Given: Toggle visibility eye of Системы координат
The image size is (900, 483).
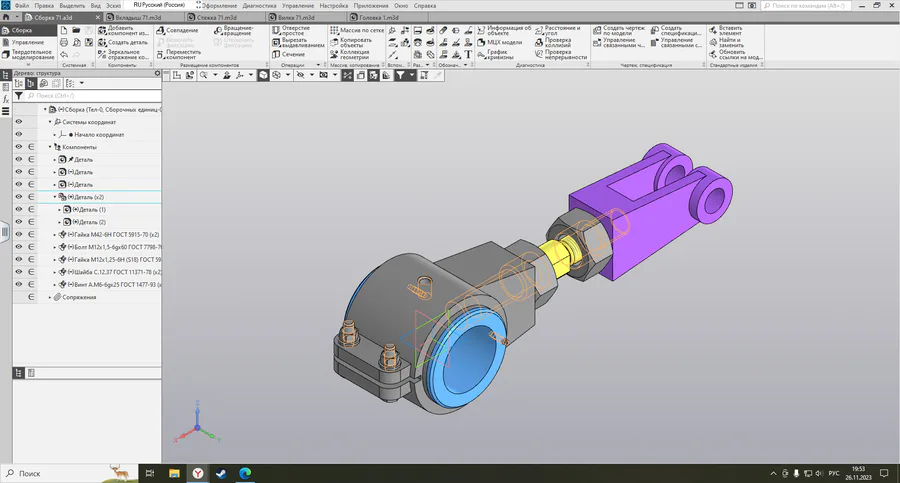Looking at the screenshot, I should click(x=19, y=122).
